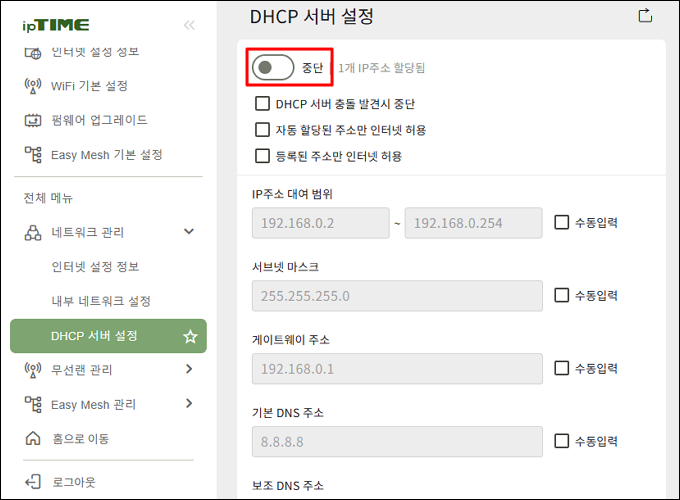680x500 pixels.
Task: Click the 홈으로 이동 house icon
Action: [x=33, y=439]
